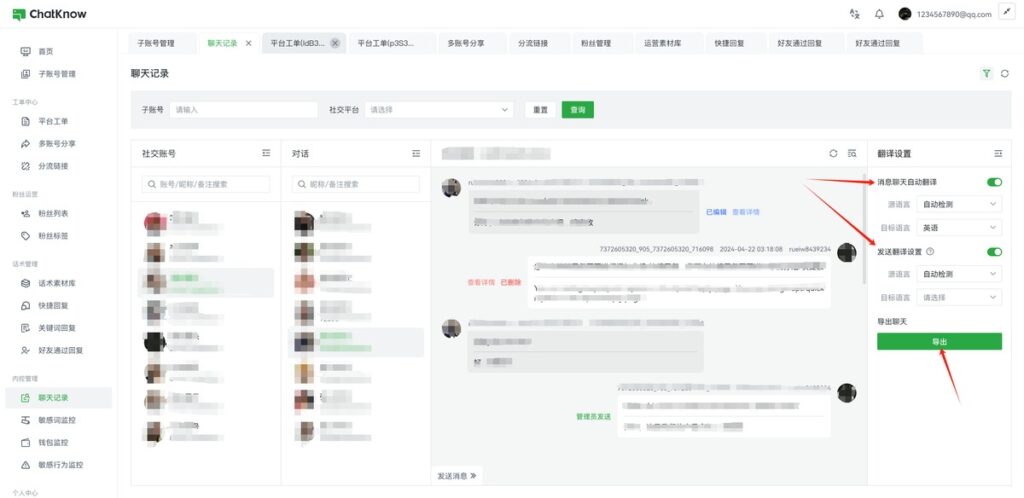Viewport: 1024px width, 498px height.
Task: Open the 社交平台 dropdown
Action: [438, 110]
